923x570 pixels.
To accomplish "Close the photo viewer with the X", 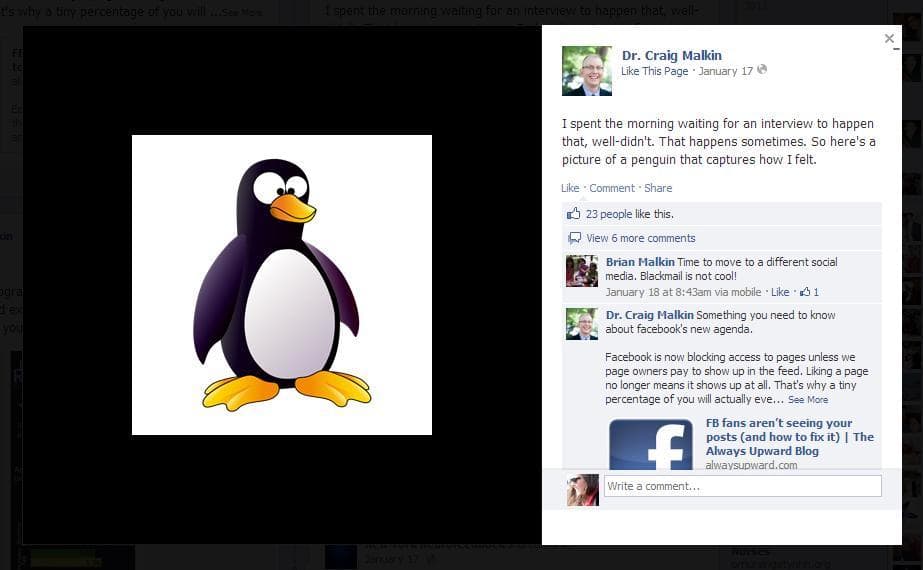I will coord(889,39).
